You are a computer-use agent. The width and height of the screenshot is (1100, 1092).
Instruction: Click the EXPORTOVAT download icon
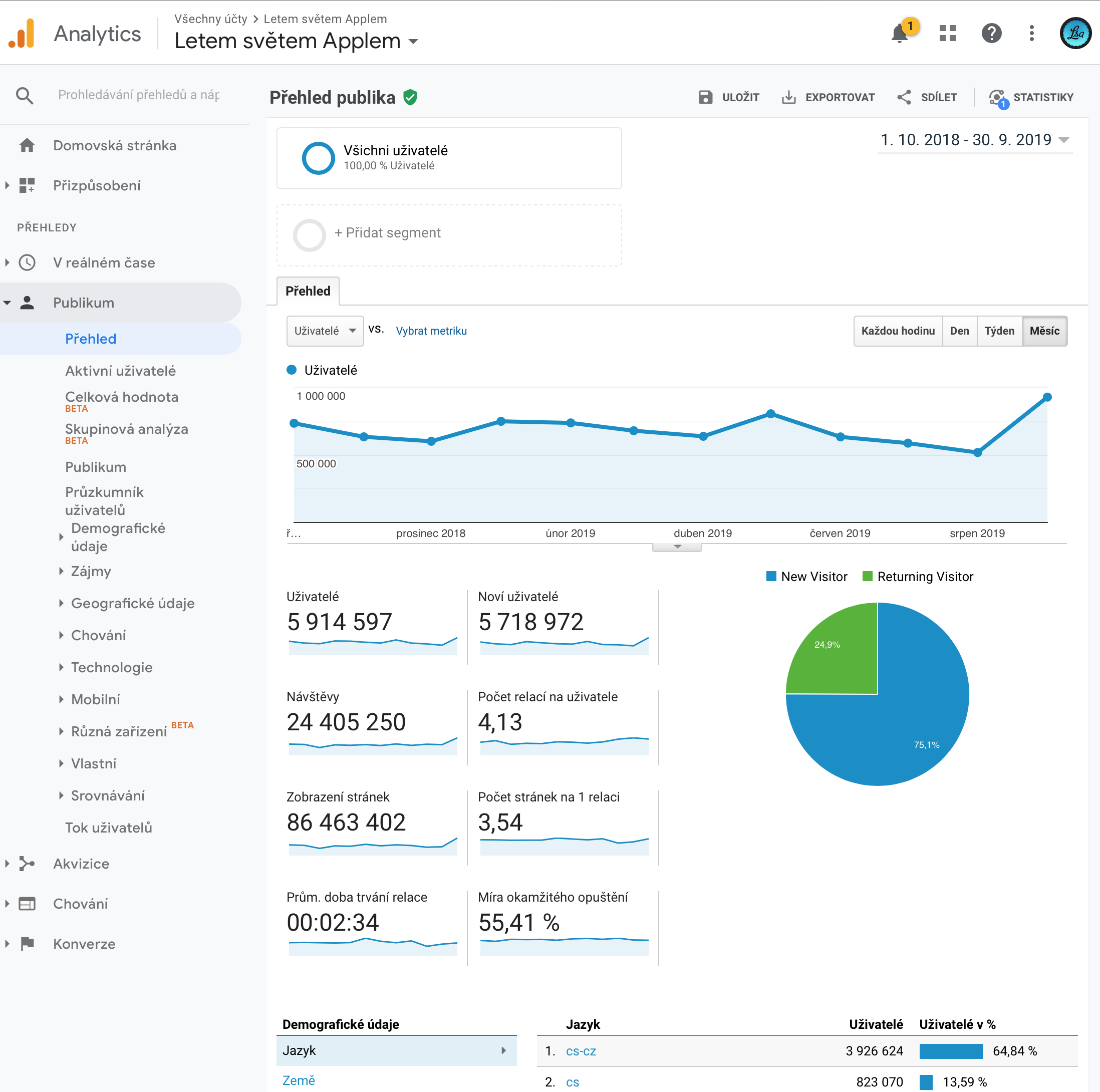coord(788,97)
